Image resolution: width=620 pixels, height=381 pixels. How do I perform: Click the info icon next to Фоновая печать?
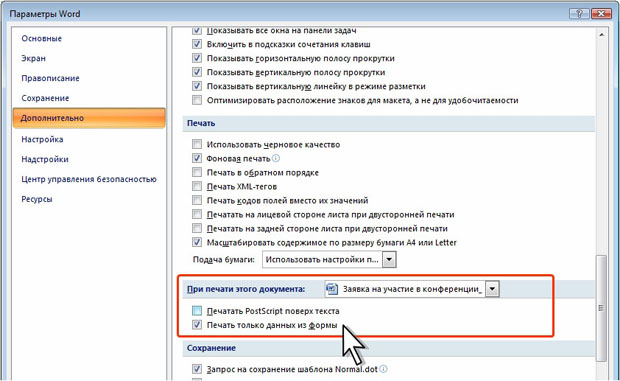pos(276,158)
